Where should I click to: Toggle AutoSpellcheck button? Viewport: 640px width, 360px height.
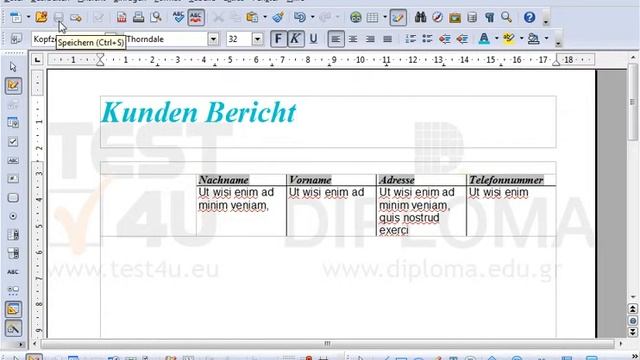pyautogui.click(x=196, y=17)
